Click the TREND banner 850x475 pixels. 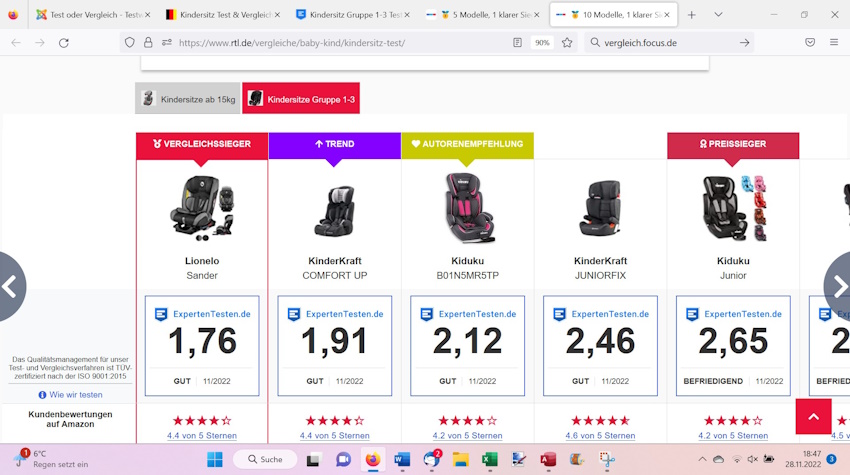point(334,144)
